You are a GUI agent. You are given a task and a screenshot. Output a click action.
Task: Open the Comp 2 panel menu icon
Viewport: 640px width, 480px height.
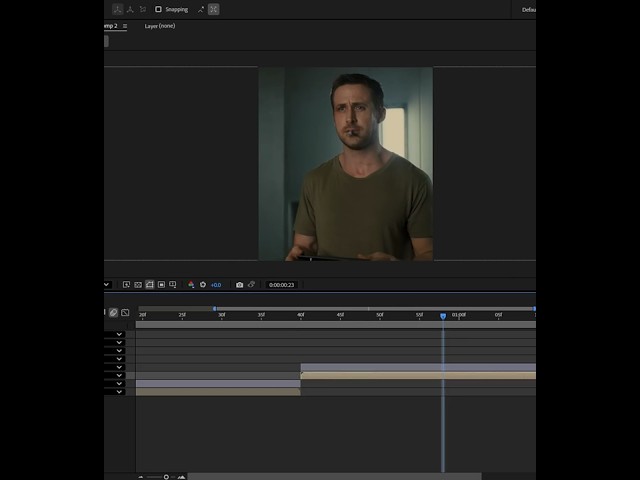pyautogui.click(x=125, y=26)
